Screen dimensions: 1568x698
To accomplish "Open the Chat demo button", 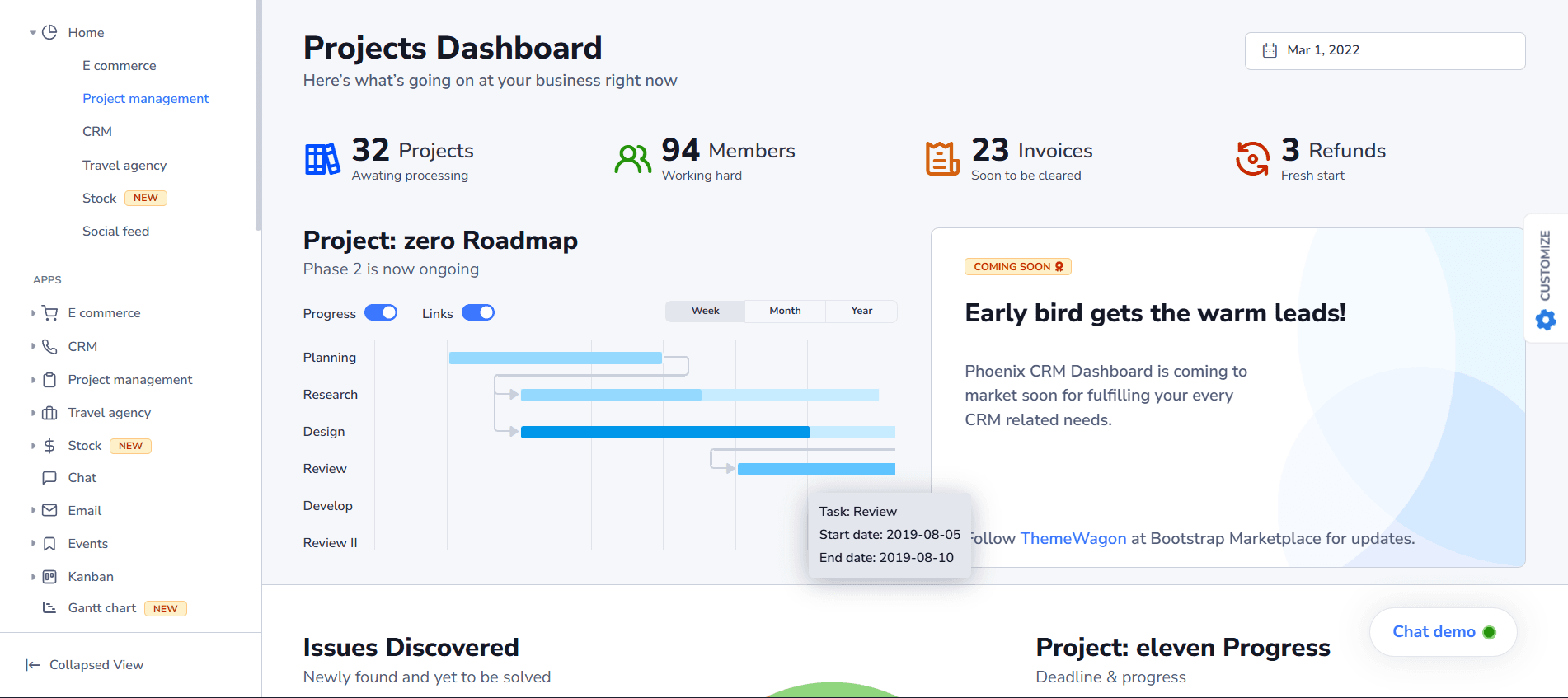I will pyautogui.click(x=1443, y=632).
